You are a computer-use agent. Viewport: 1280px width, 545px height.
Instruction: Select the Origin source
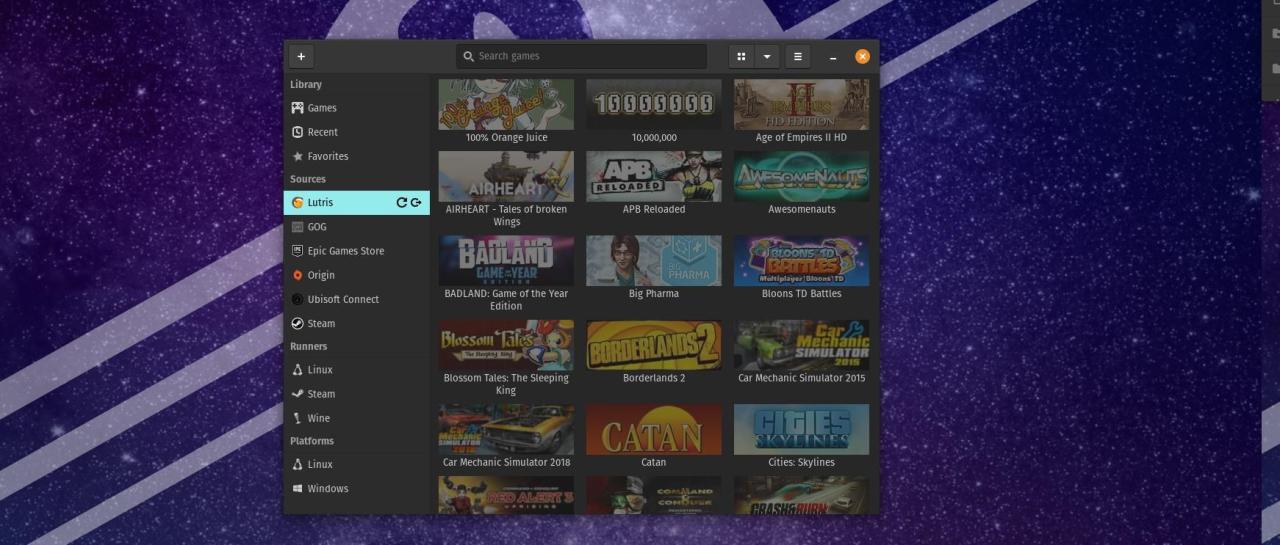[x=357, y=275]
